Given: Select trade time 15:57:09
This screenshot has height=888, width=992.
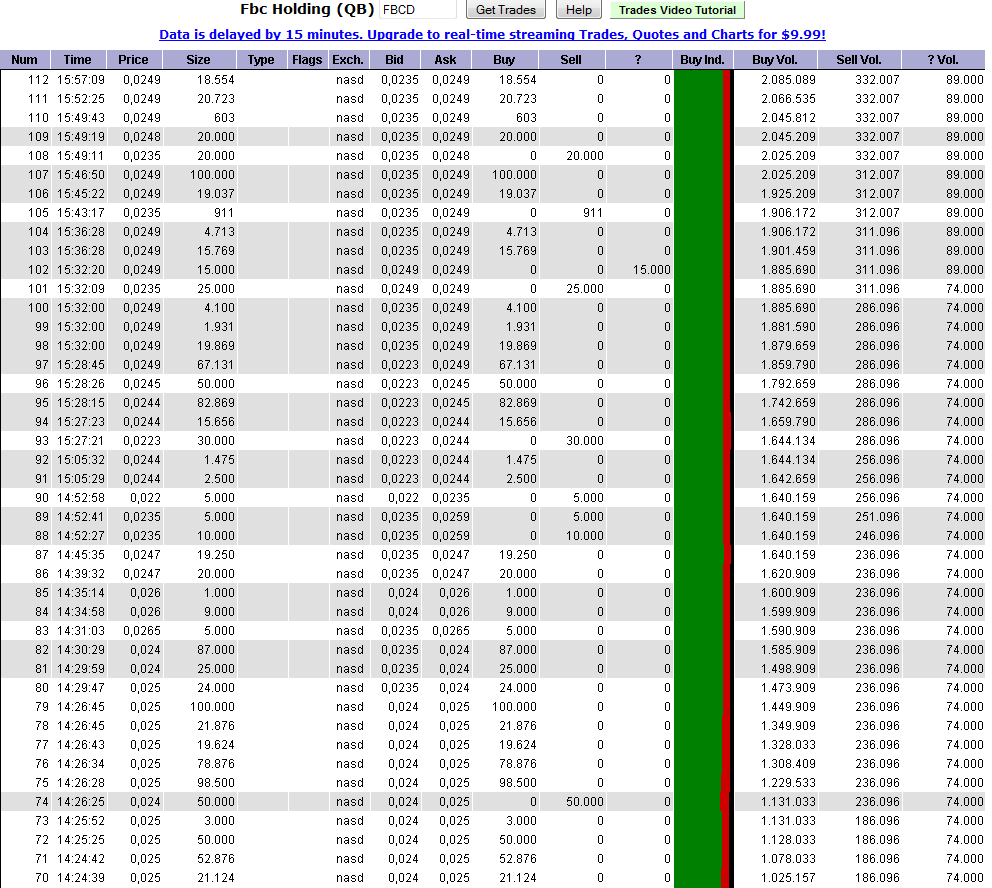Looking at the screenshot, I should coord(81,80).
